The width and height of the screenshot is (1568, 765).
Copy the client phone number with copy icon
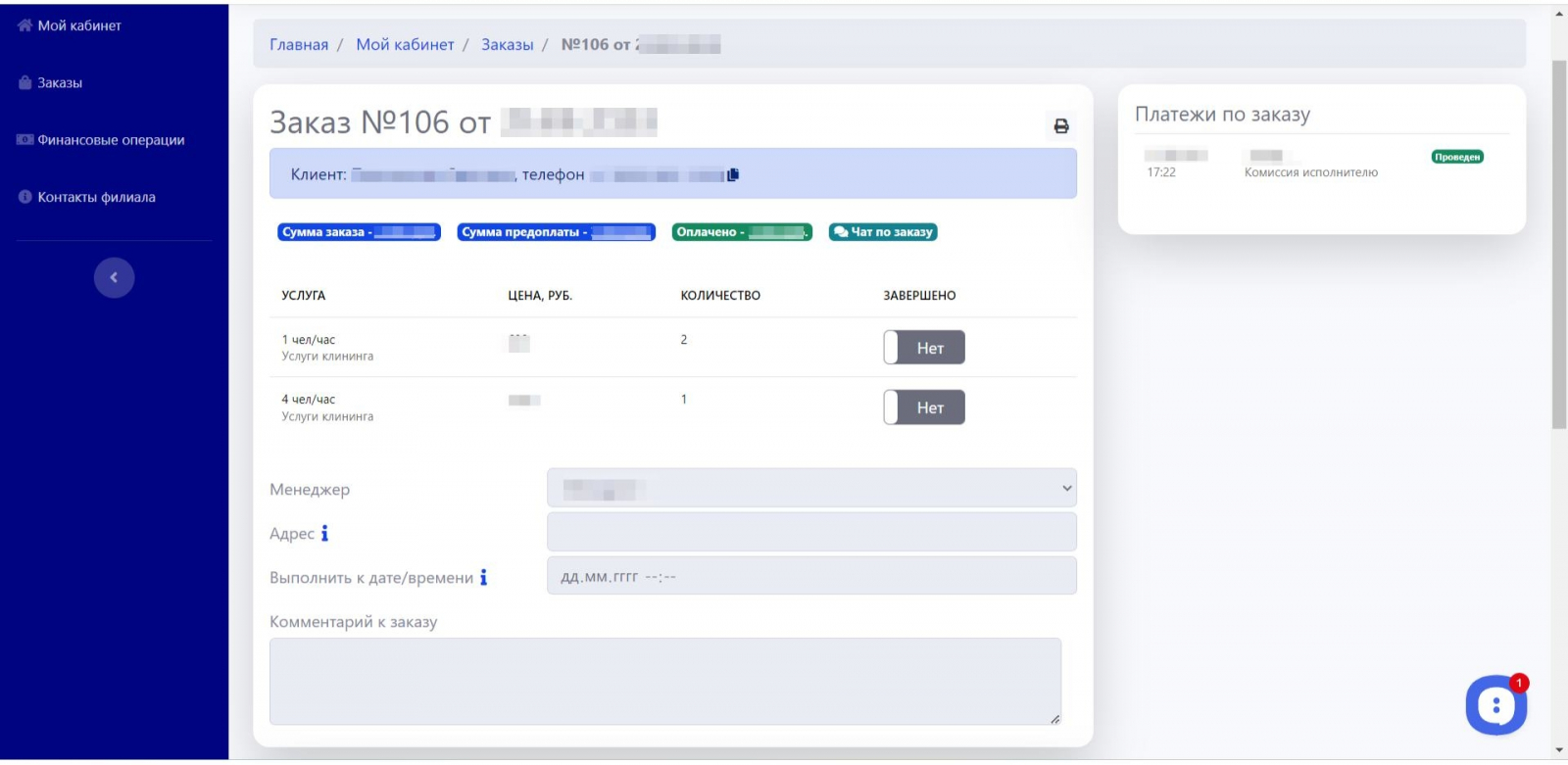click(733, 174)
